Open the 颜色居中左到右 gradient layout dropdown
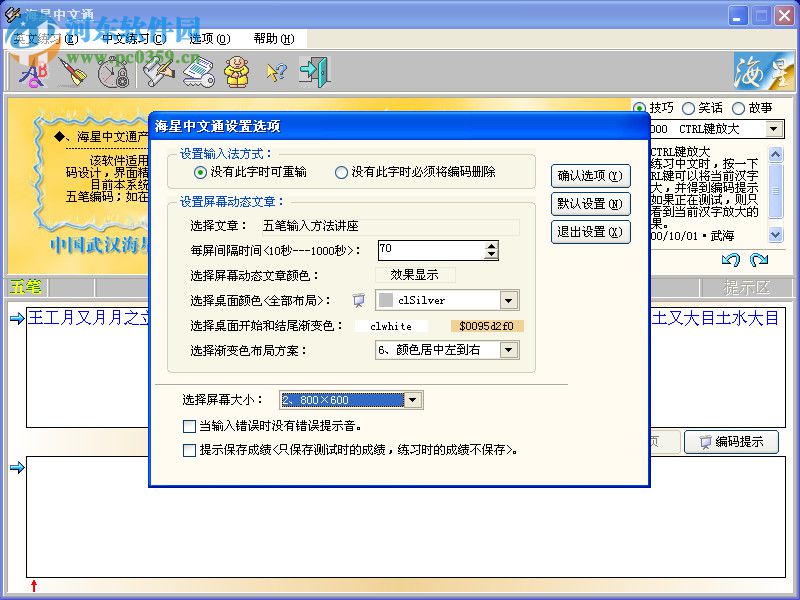Screen dimensions: 800x600 (508, 350)
